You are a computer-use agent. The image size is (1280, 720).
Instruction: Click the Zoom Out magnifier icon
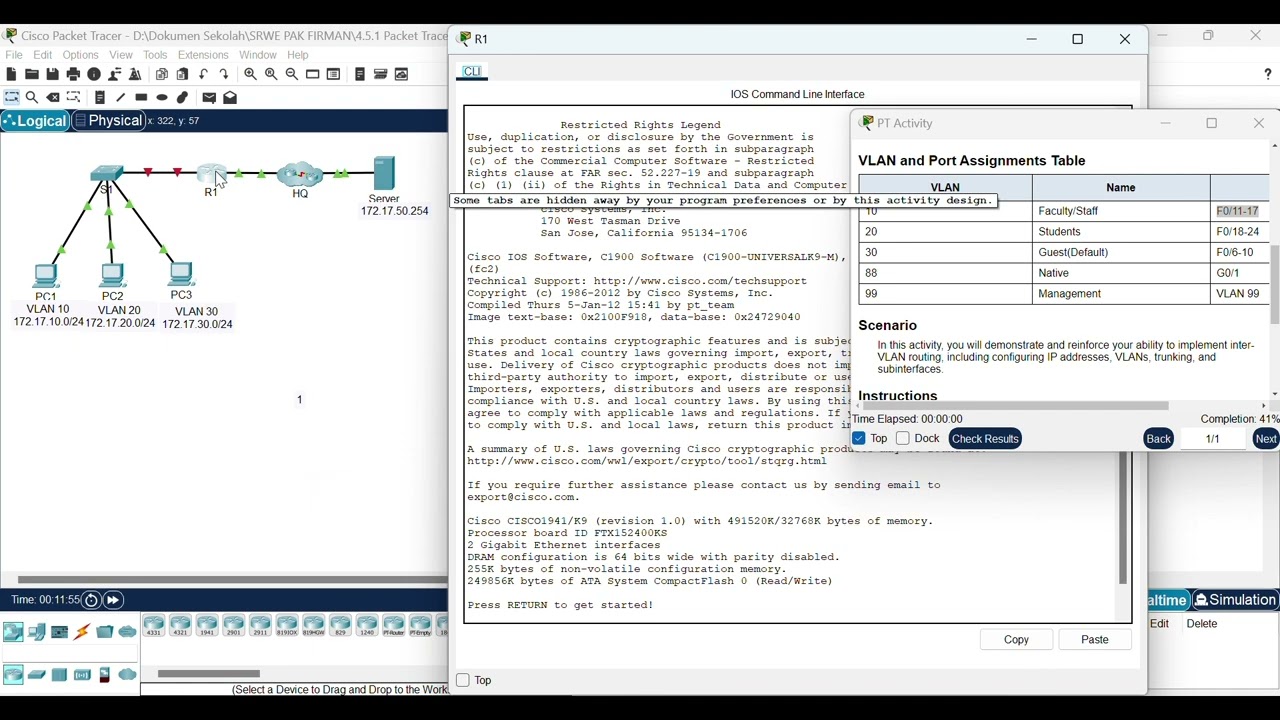pos(292,75)
